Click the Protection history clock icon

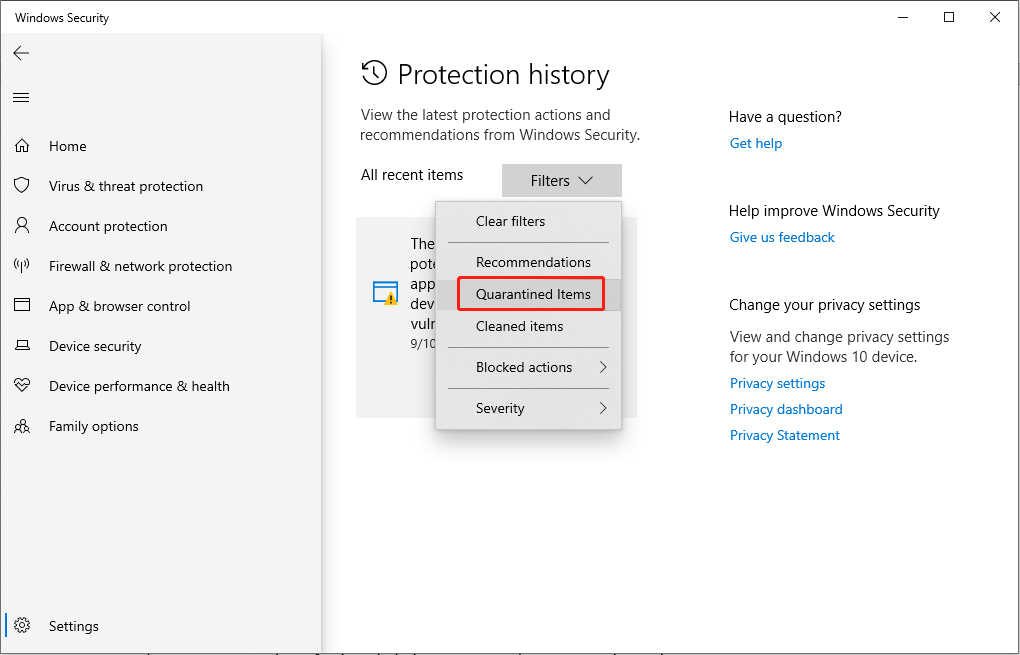[374, 74]
